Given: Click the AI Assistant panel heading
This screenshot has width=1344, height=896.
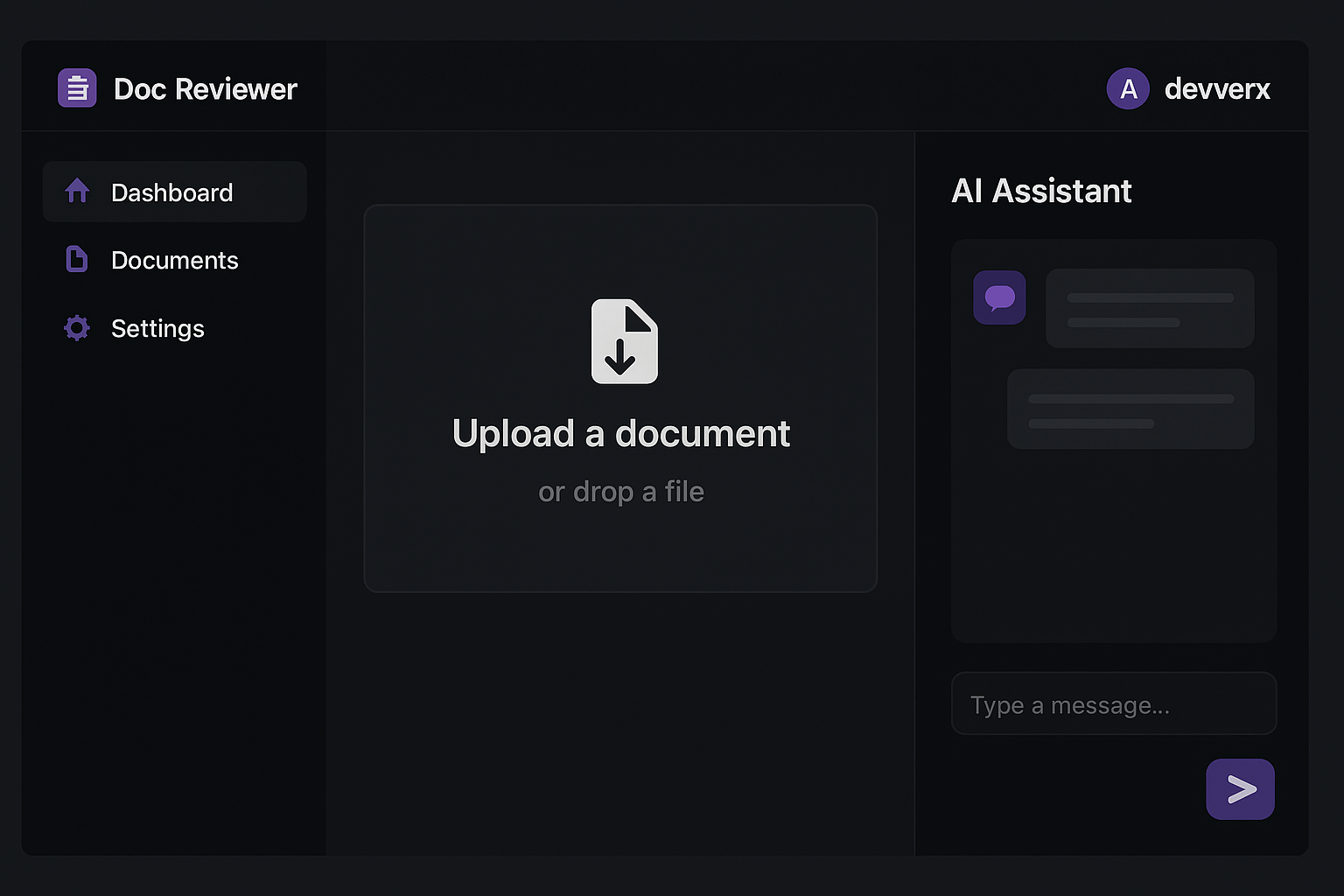Looking at the screenshot, I should (1041, 191).
